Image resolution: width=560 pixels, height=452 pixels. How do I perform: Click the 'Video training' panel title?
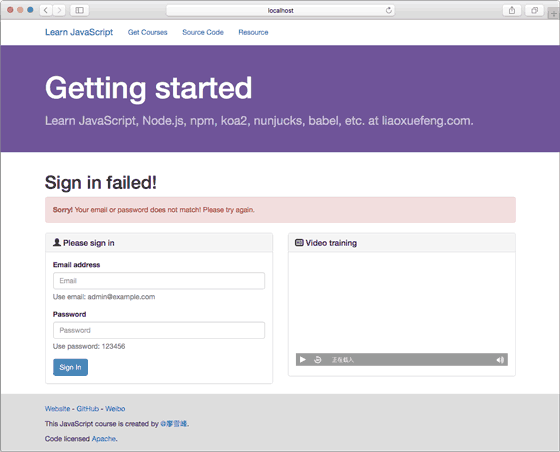click(331, 243)
